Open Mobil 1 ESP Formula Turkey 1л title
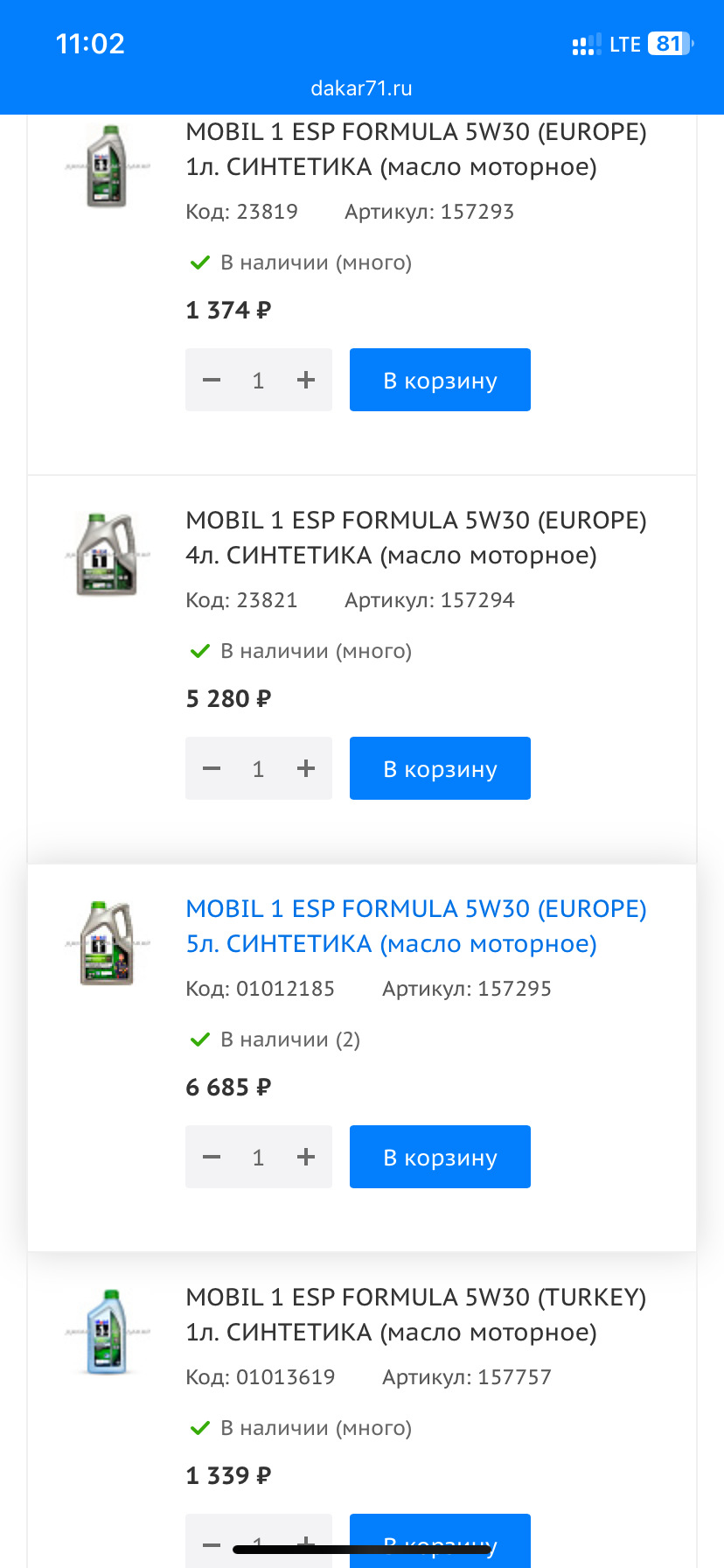 415,1314
